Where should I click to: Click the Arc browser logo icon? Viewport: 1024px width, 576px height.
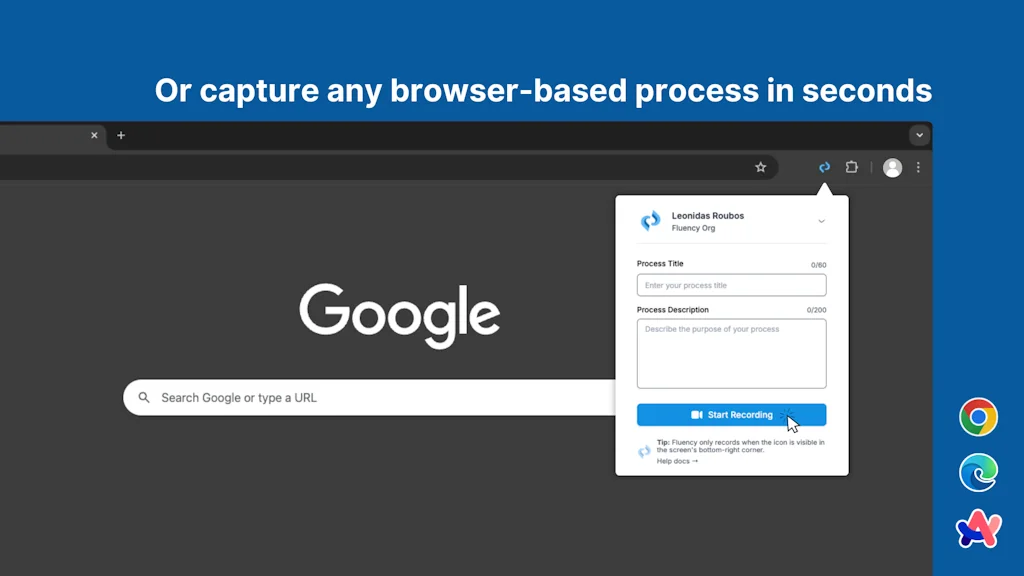tap(978, 529)
